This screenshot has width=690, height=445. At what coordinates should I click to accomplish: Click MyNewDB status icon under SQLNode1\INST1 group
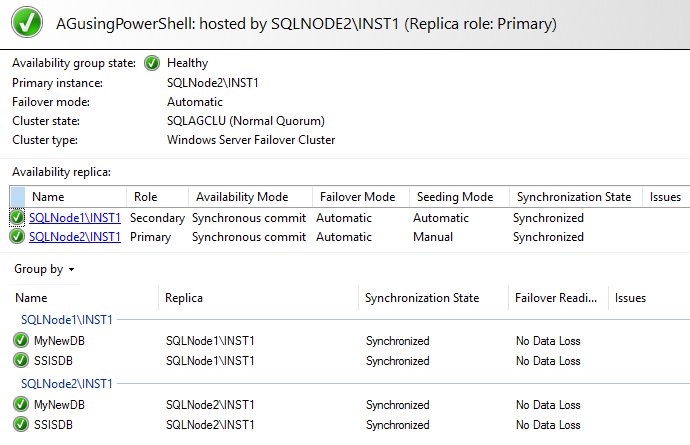(x=22, y=341)
